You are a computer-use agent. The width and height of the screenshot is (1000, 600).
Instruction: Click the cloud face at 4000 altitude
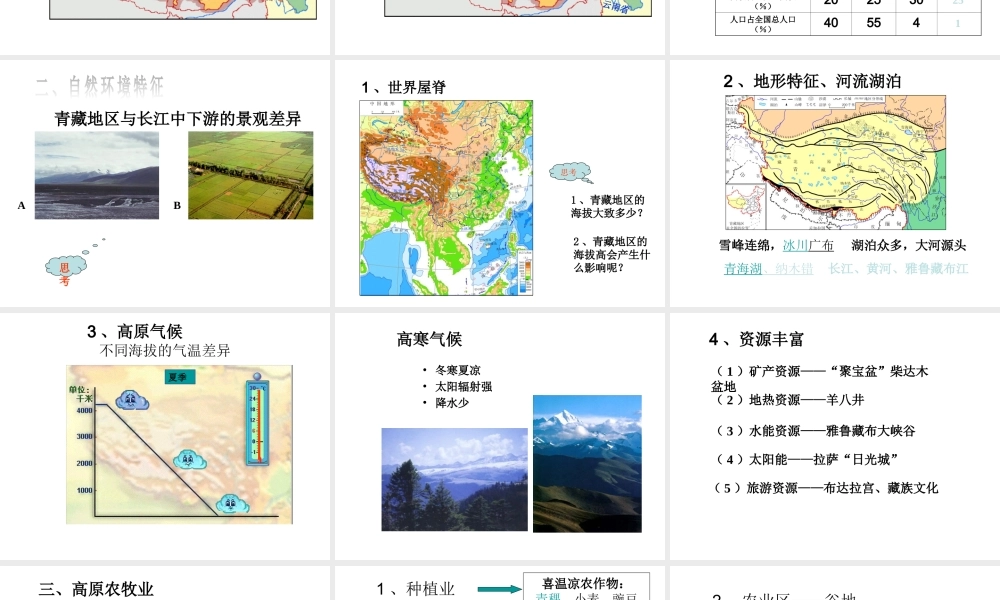(x=132, y=400)
